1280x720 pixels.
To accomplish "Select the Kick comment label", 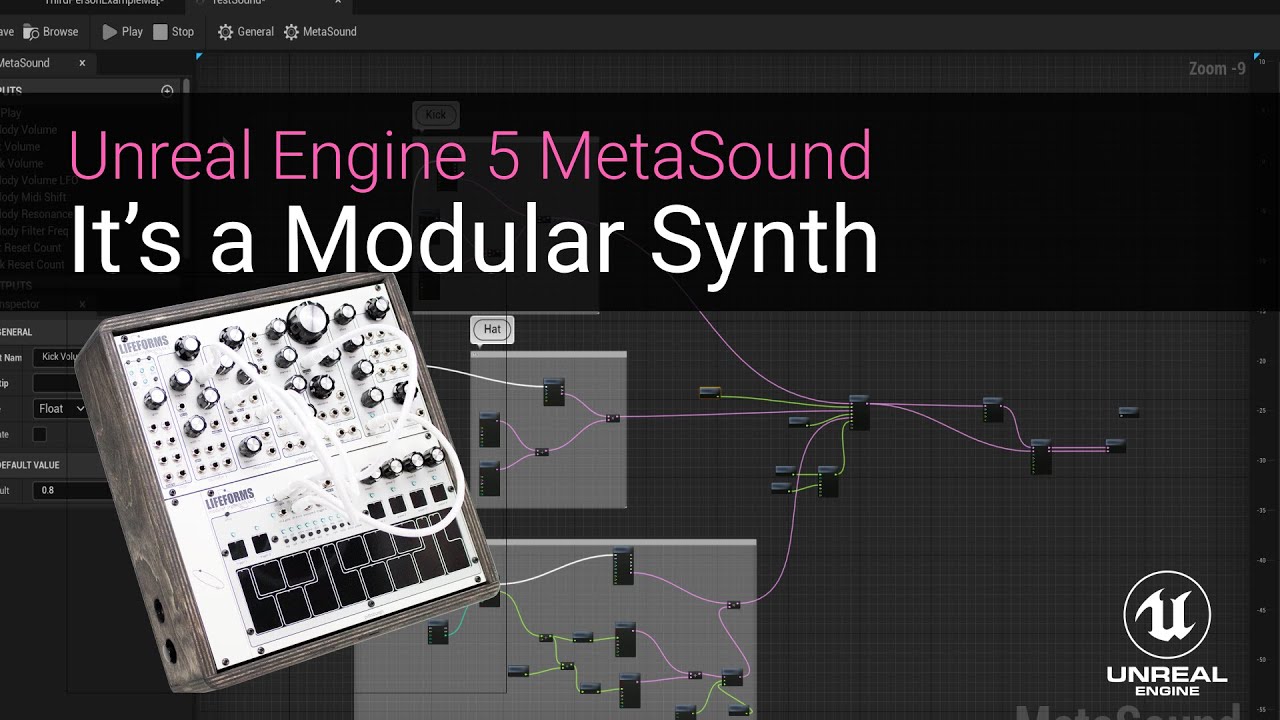I will pos(436,115).
